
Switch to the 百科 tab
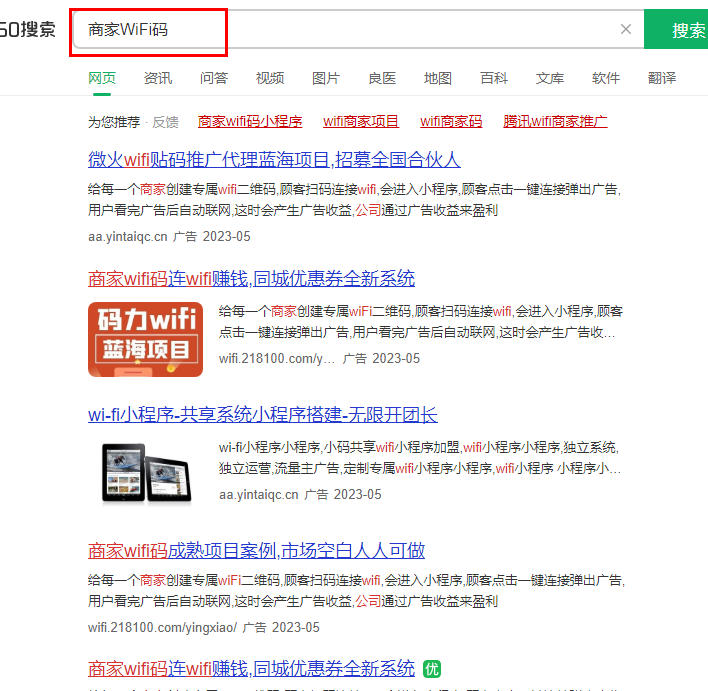click(494, 78)
